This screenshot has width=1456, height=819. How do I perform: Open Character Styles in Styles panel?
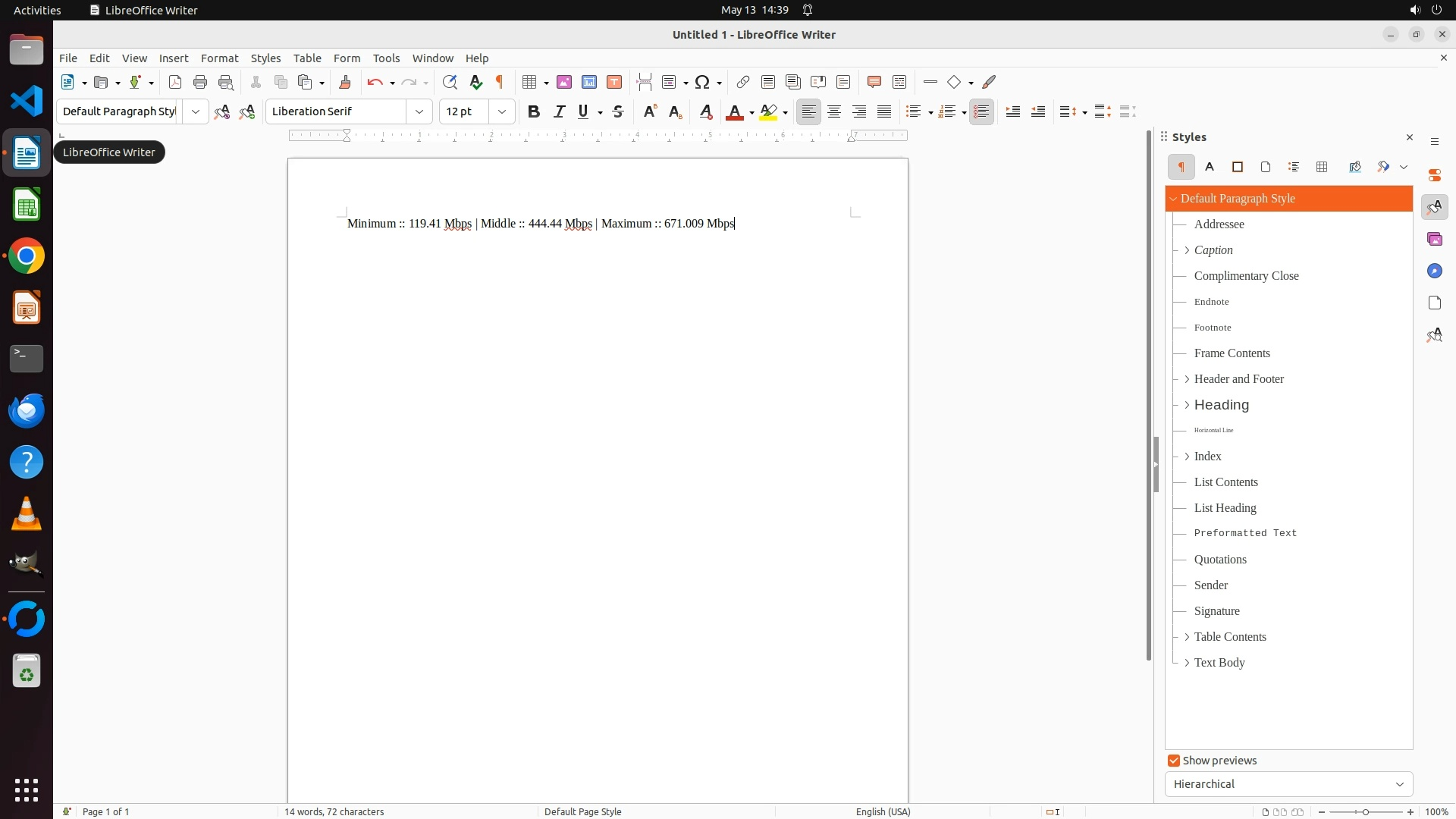[1210, 167]
